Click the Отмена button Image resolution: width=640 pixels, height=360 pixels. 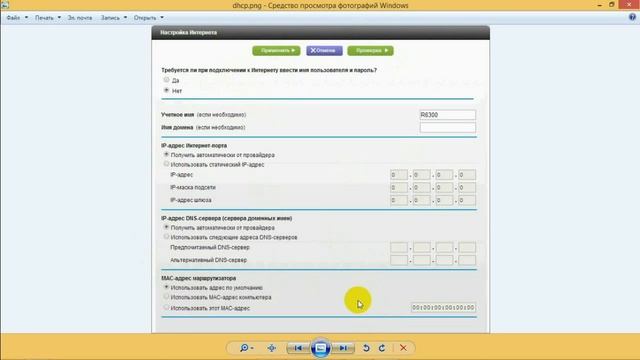click(x=324, y=51)
